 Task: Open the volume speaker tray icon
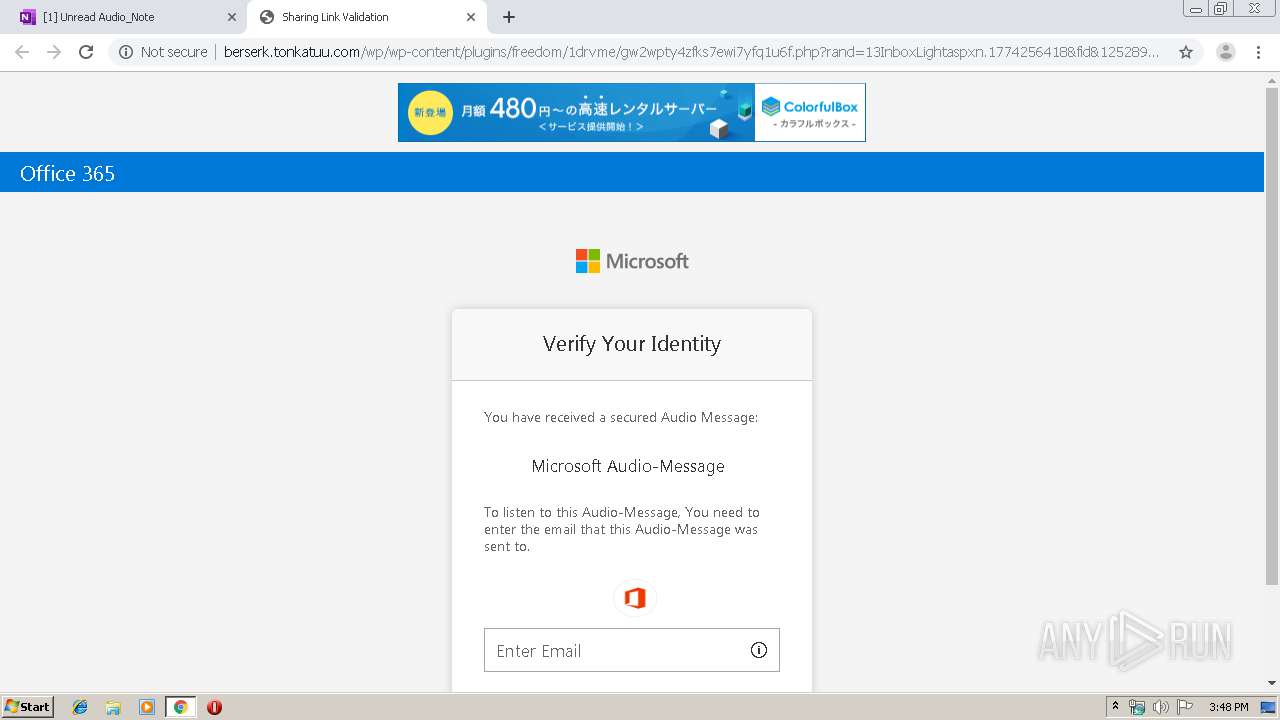(x=1160, y=707)
